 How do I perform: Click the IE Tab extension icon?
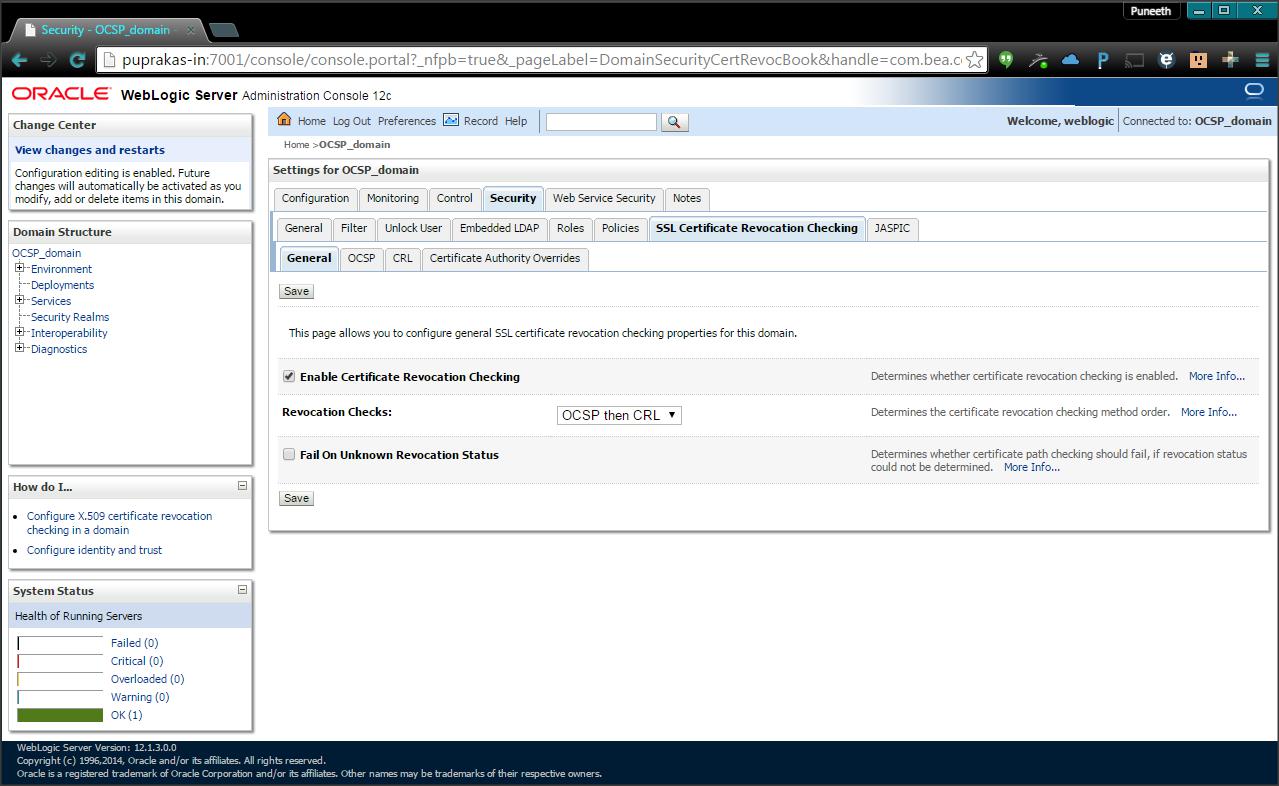(1166, 60)
